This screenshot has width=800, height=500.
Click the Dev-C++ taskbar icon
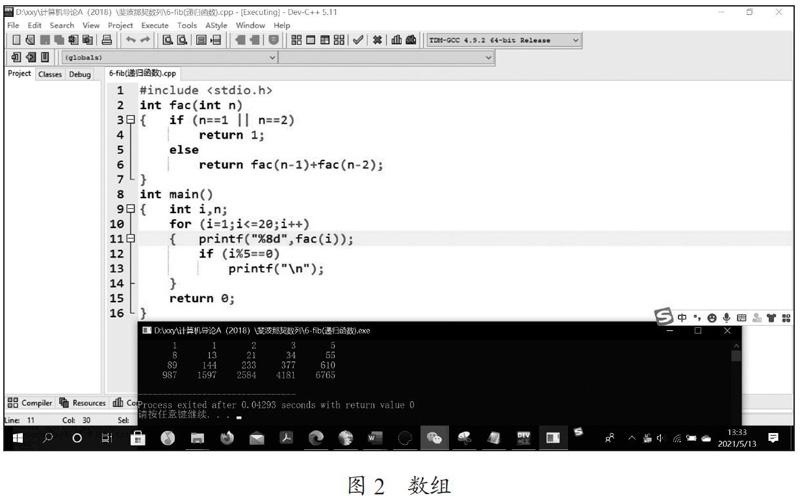click(523, 438)
